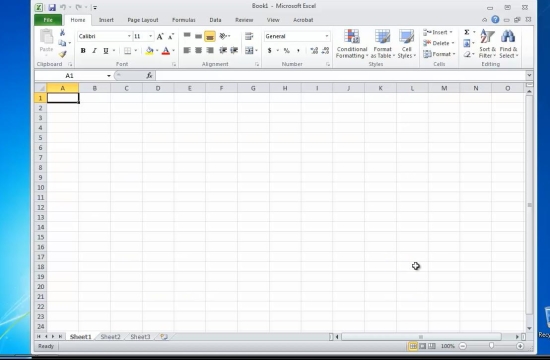Click the green File button
This screenshot has width=550, height=360.
(48, 20)
